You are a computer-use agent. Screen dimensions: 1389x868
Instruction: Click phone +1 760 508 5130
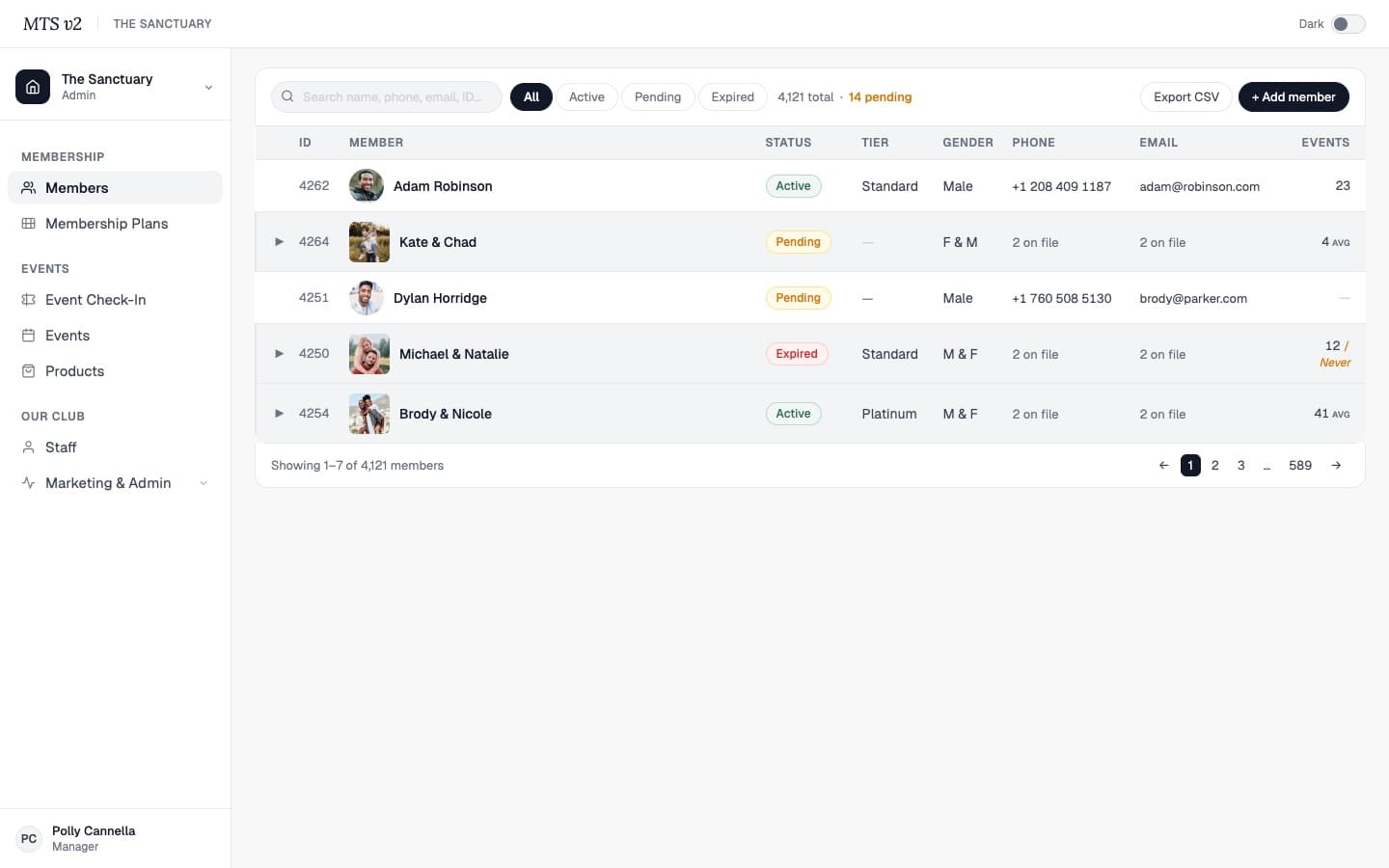1061,299
